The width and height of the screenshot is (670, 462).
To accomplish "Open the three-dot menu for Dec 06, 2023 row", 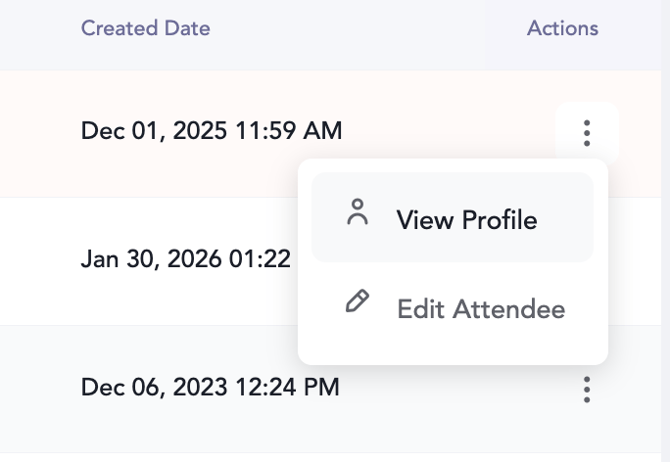I will point(587,389).
